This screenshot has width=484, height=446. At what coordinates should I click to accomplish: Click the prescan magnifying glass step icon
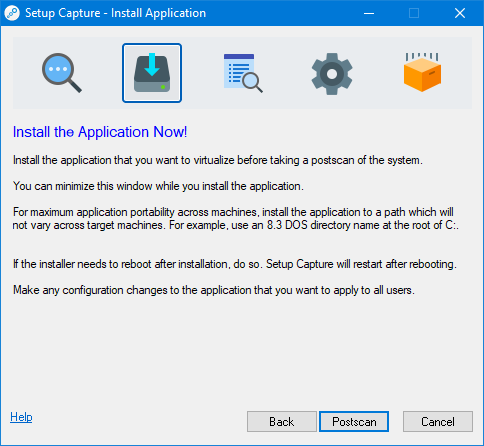pyautogui.click(x=62, y=73)
